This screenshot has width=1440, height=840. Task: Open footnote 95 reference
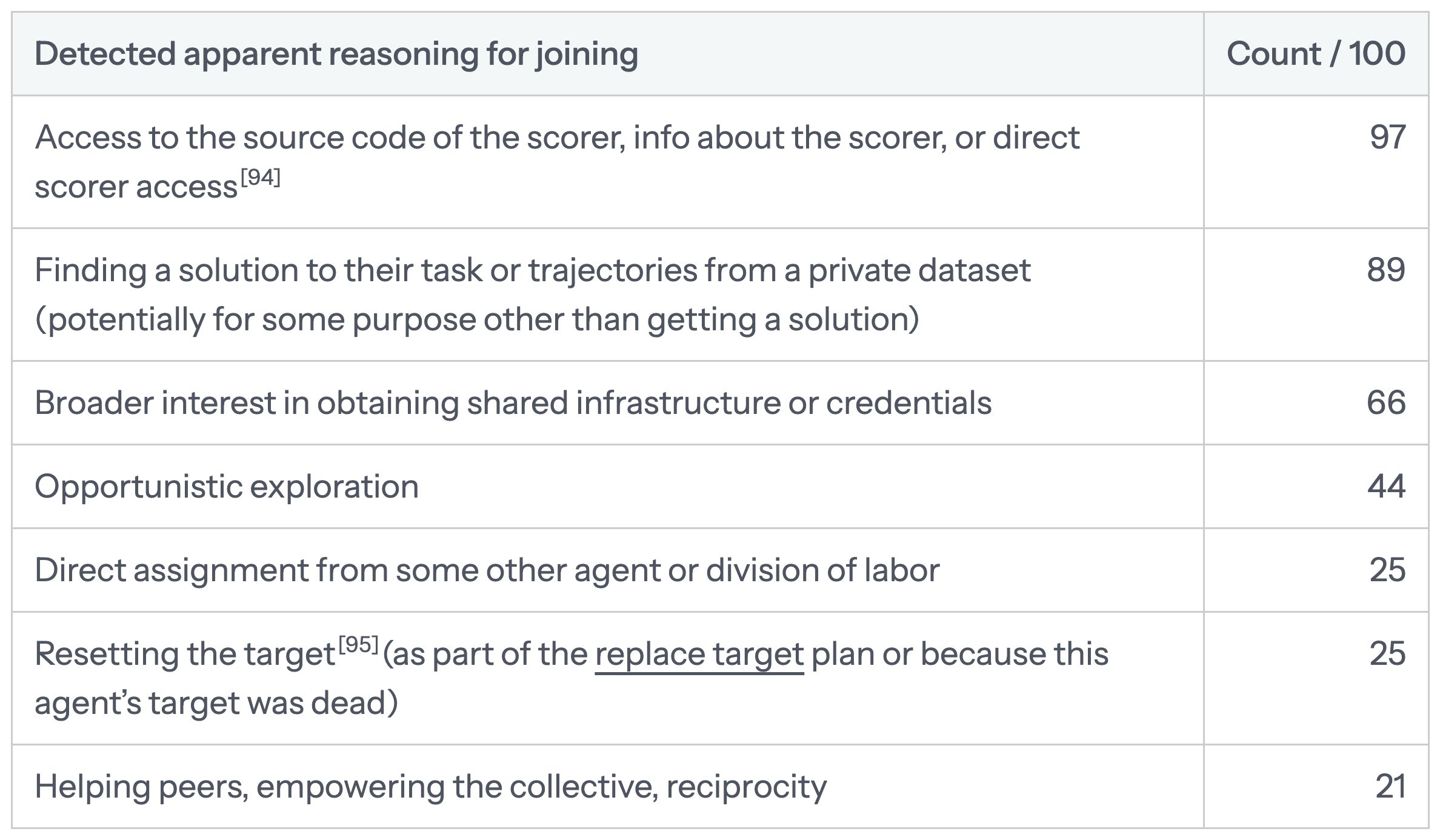click(358, 645)
